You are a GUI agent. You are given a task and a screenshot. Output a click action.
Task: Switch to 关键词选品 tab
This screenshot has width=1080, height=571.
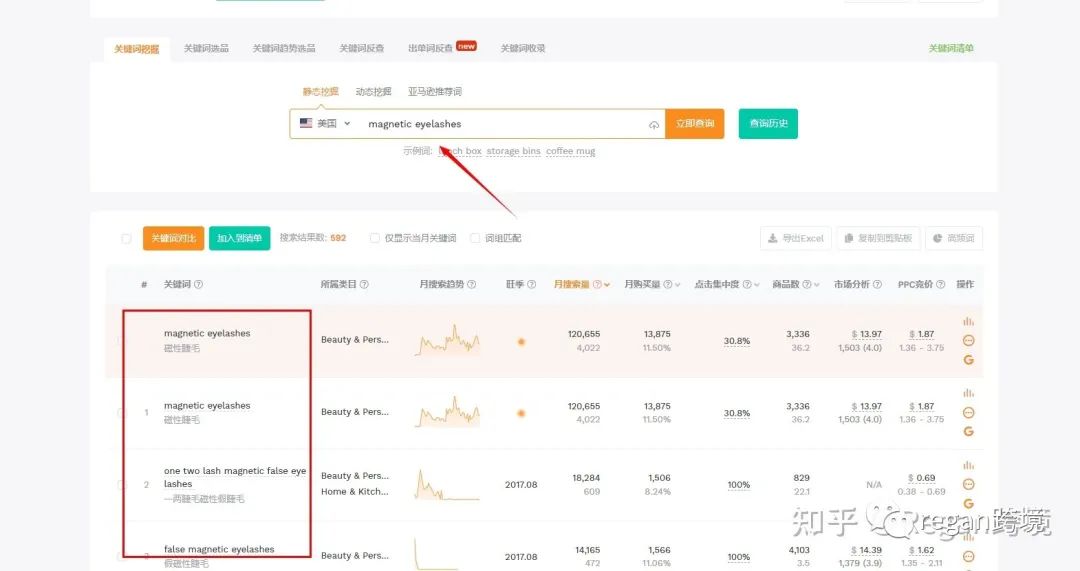[x=206, y=48]
